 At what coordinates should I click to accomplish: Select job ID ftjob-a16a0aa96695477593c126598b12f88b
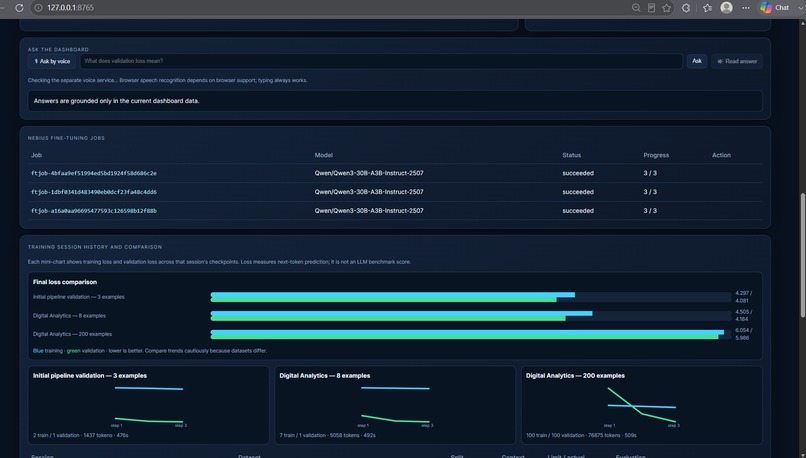pos(94,211)
